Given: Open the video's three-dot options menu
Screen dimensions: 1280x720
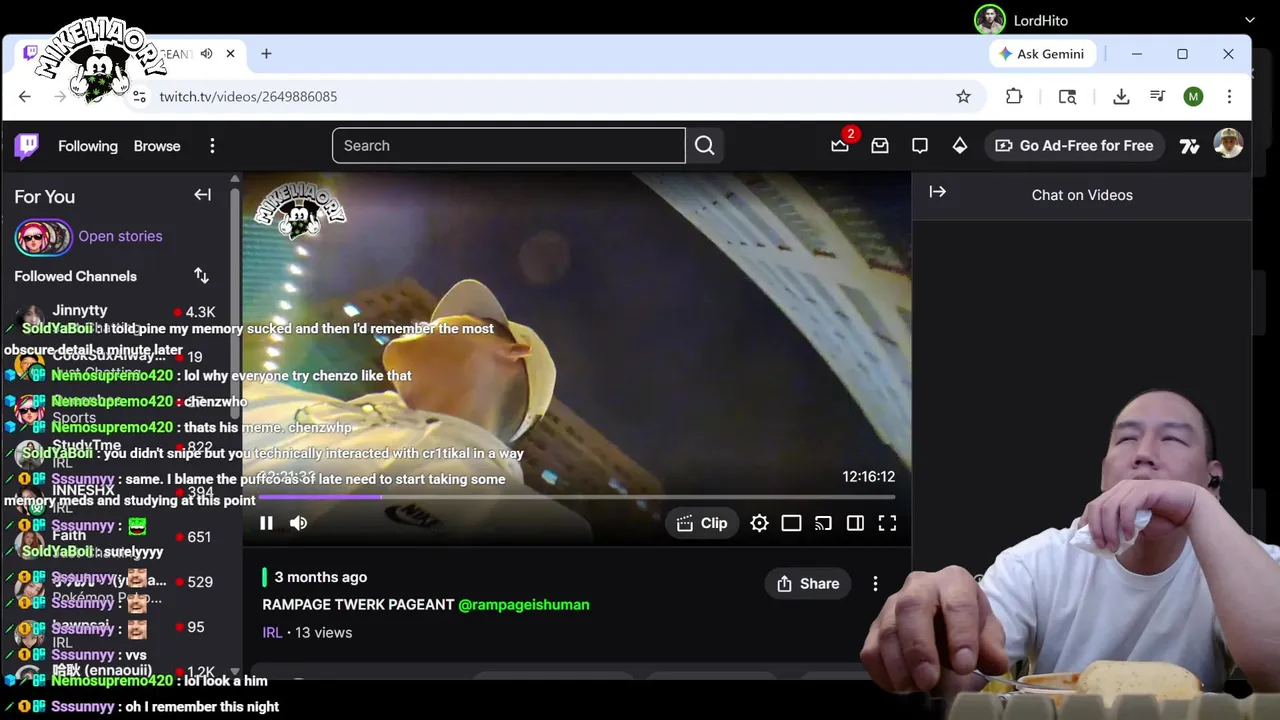Looking at the screenshot, I should pos(875,584).
